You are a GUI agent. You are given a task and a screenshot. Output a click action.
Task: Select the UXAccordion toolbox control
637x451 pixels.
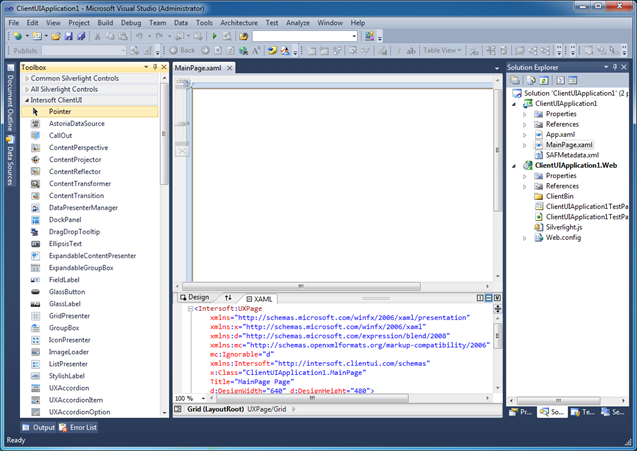click(89, 388)
